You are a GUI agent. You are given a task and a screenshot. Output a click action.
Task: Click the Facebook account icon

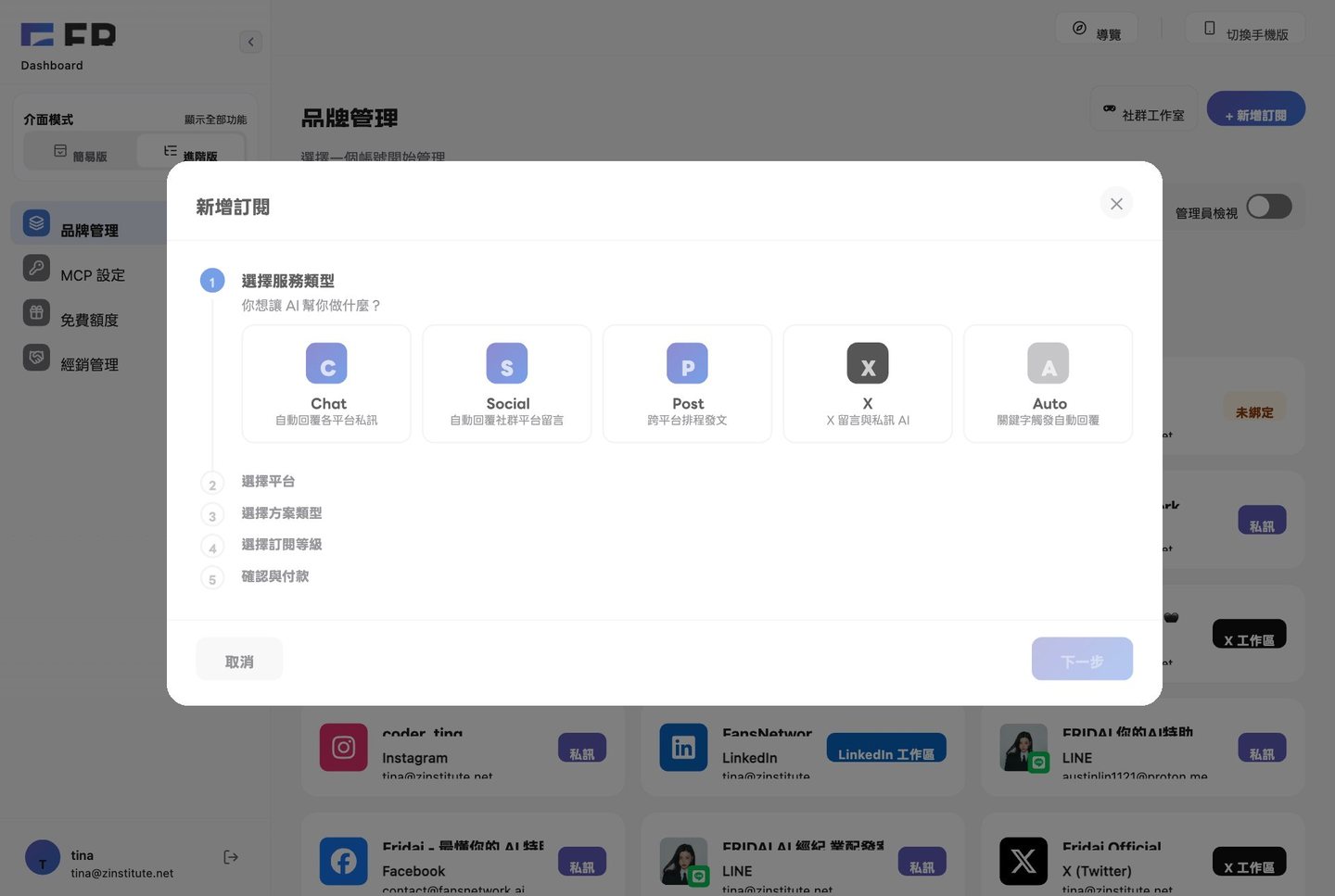pyautogui.click(x=343, y=862)
